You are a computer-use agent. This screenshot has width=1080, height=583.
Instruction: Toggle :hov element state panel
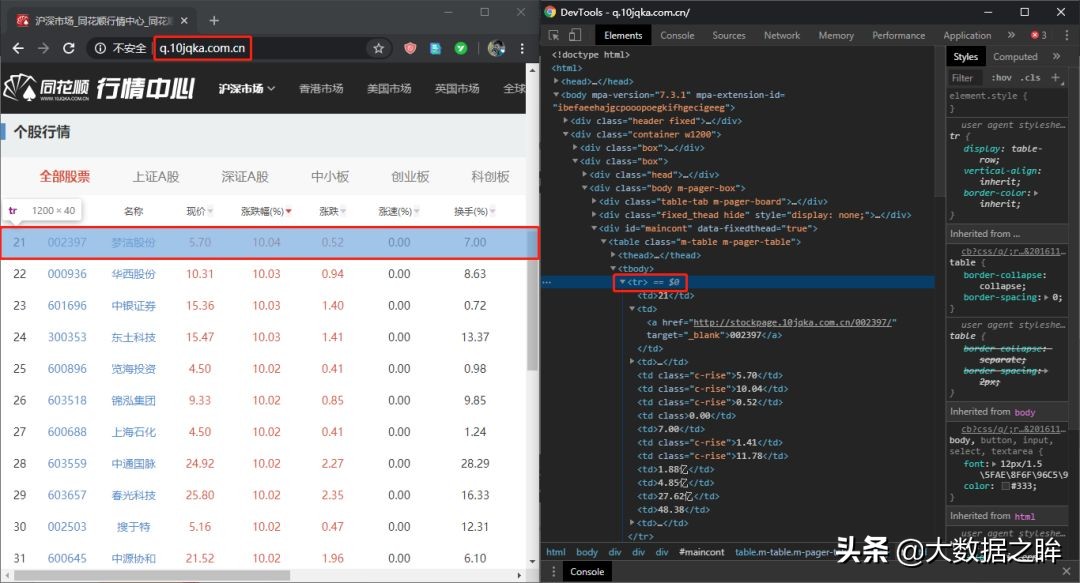pos(1001,78)
